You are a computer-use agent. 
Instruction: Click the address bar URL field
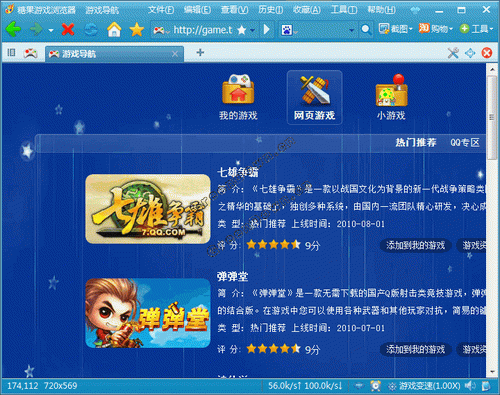(x=203, y=30)
